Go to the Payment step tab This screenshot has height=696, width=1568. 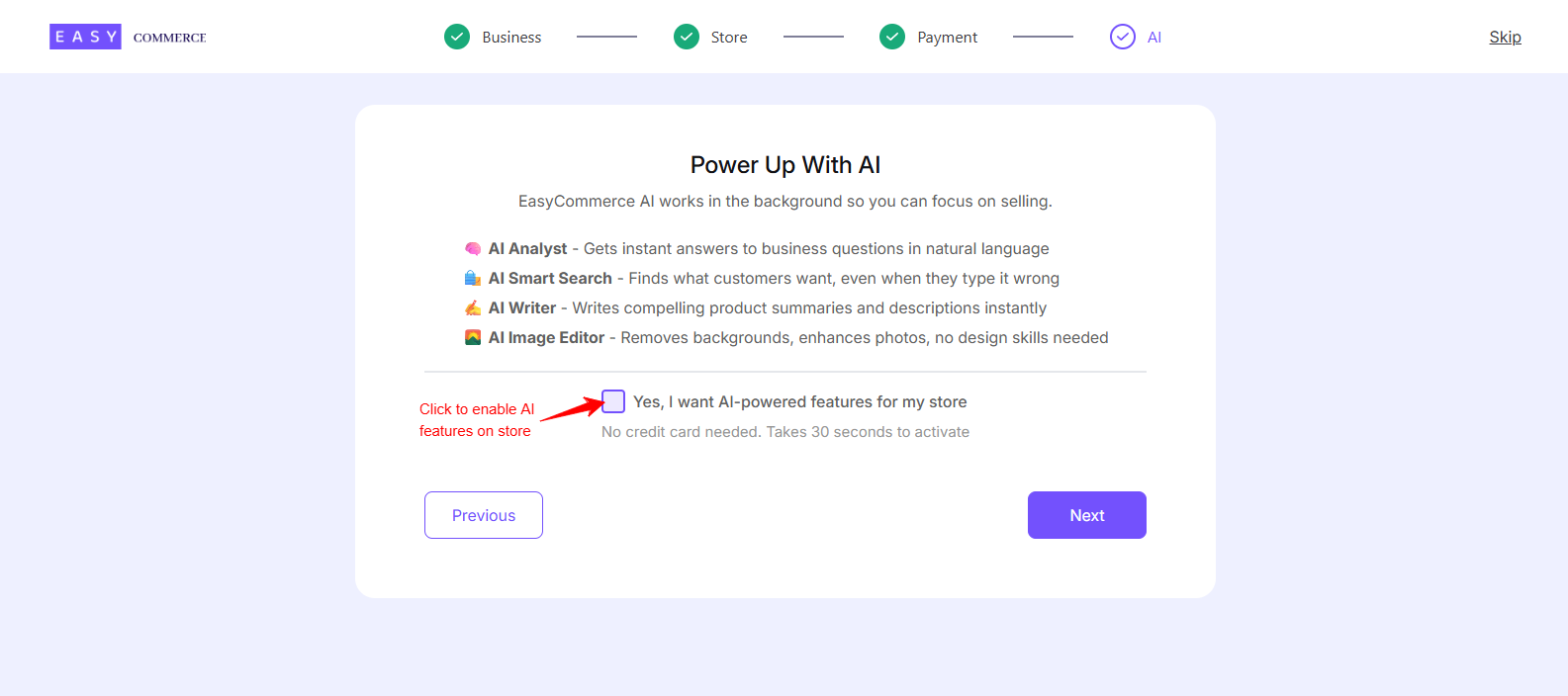point(947,38)
